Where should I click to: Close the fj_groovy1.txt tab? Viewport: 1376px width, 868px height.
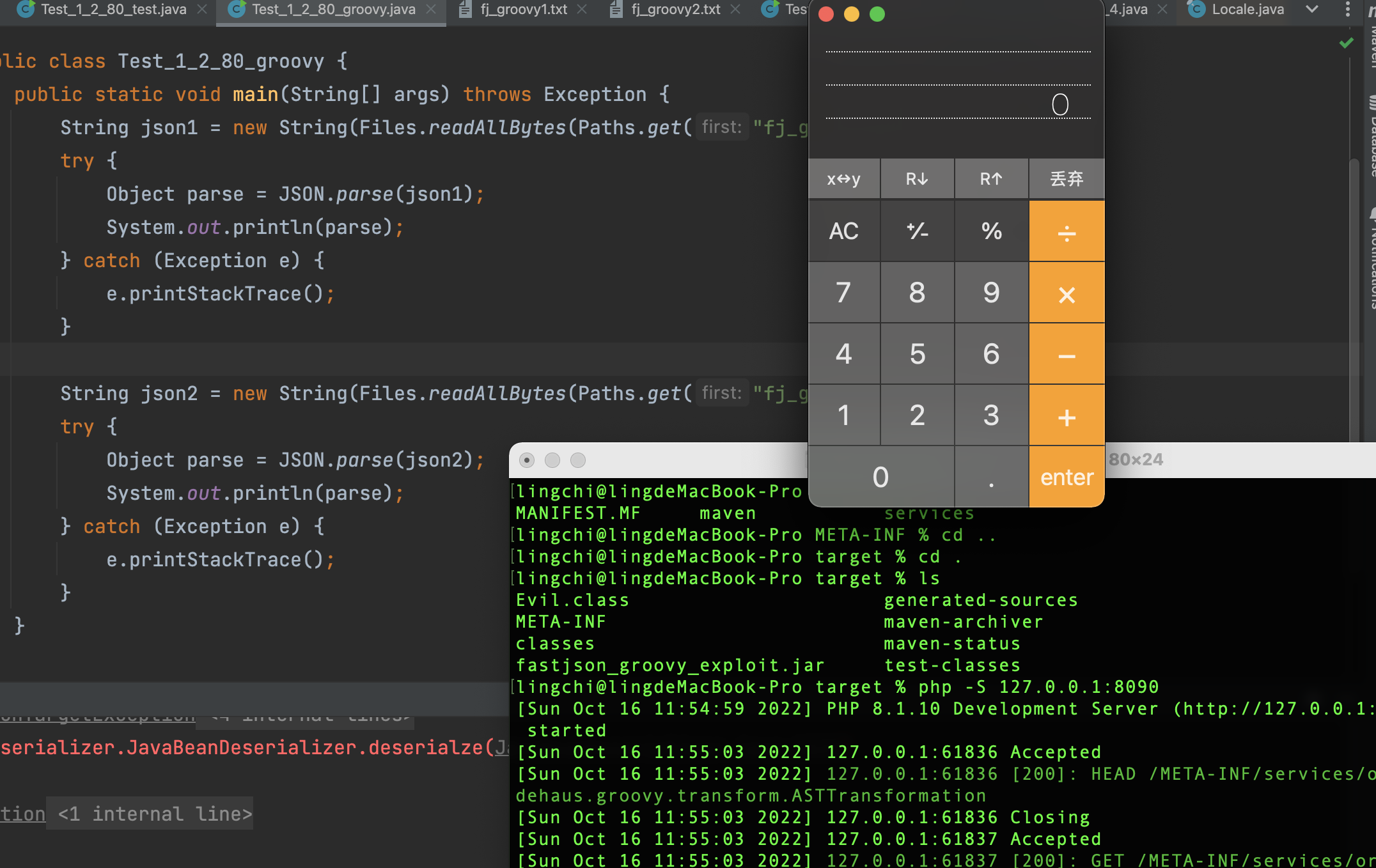(x=582, y=9)
